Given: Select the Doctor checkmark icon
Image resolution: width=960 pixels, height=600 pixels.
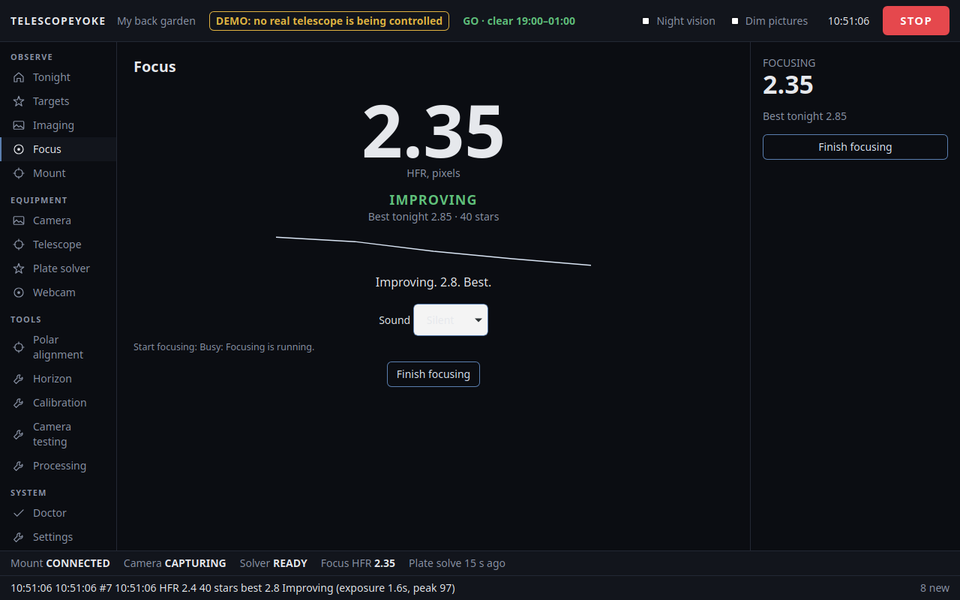Looking at the screenshot, I should tap(19, 513).
